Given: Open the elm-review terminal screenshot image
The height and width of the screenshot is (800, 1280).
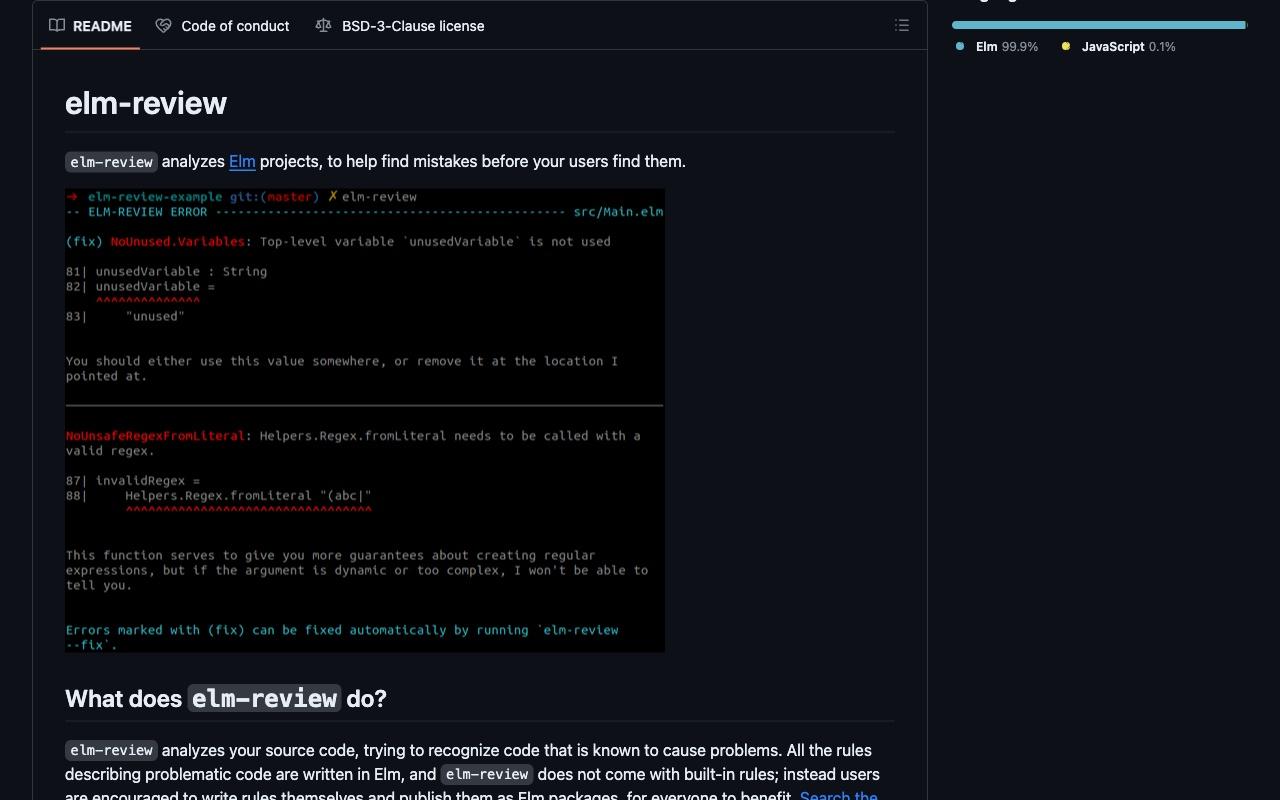Looking at the screenshot, I should point(365,420).
